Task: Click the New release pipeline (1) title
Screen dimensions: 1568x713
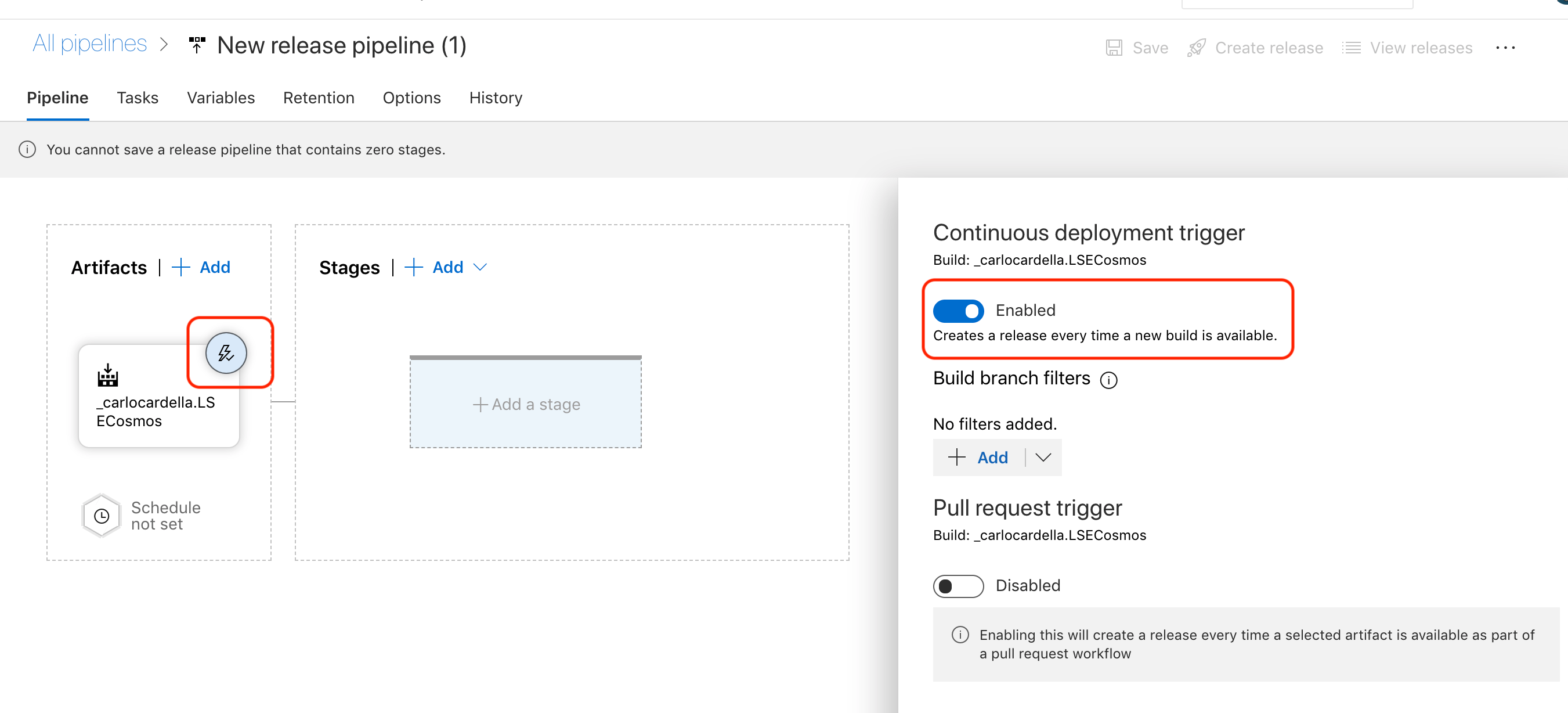Action: tap(342, 46)
